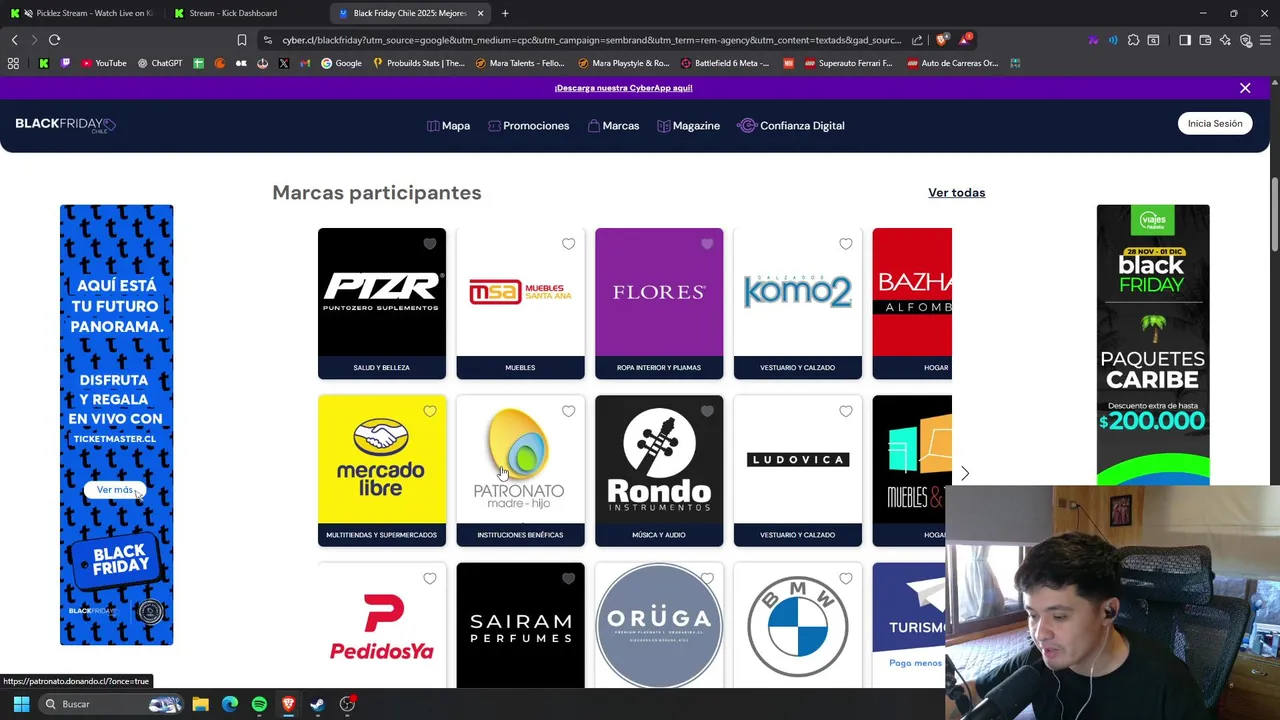The image size is (1280, 720).
Task: Click the address bar URL field
Action: point(590,40)
